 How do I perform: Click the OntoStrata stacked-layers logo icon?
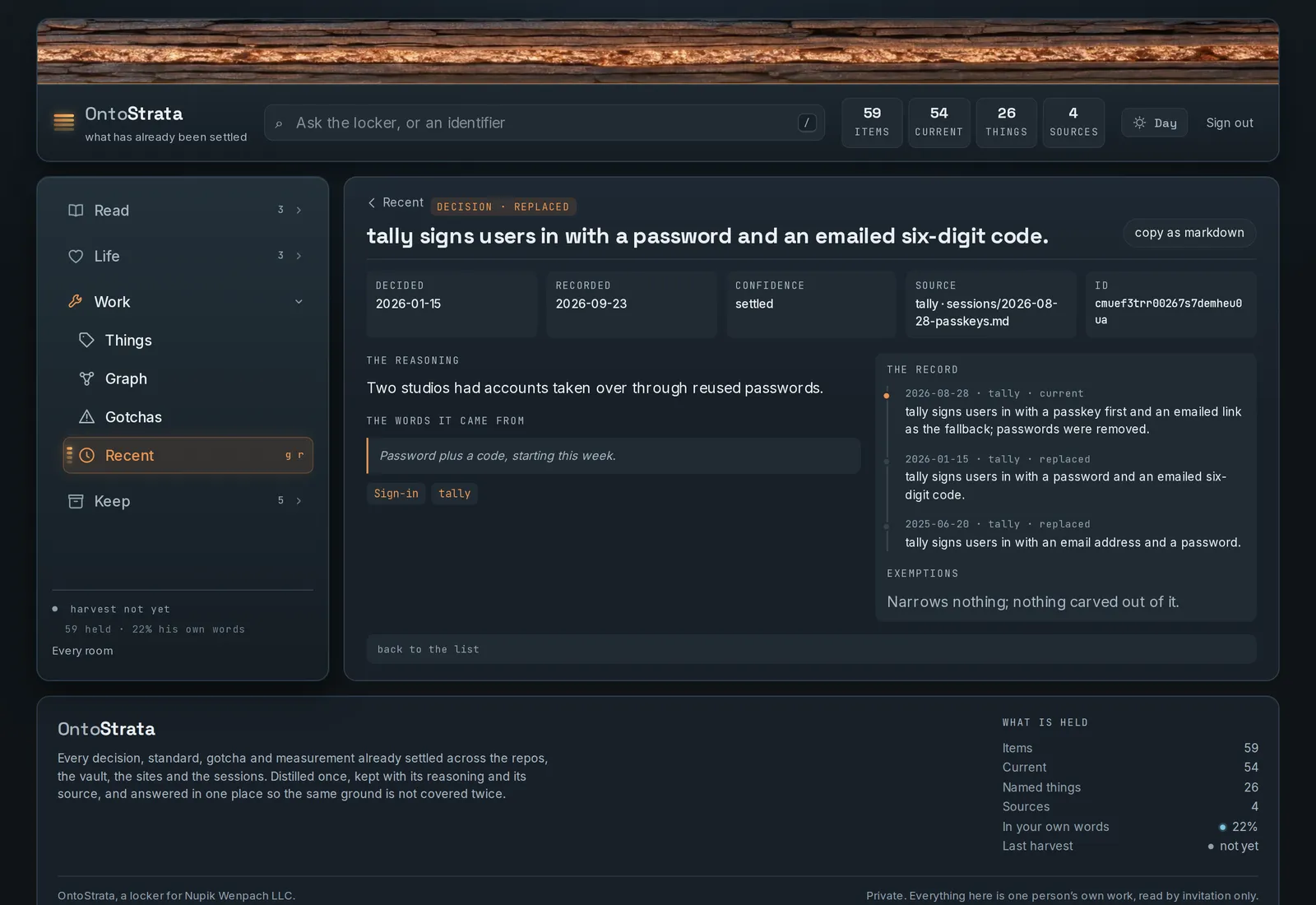(64, 123)
